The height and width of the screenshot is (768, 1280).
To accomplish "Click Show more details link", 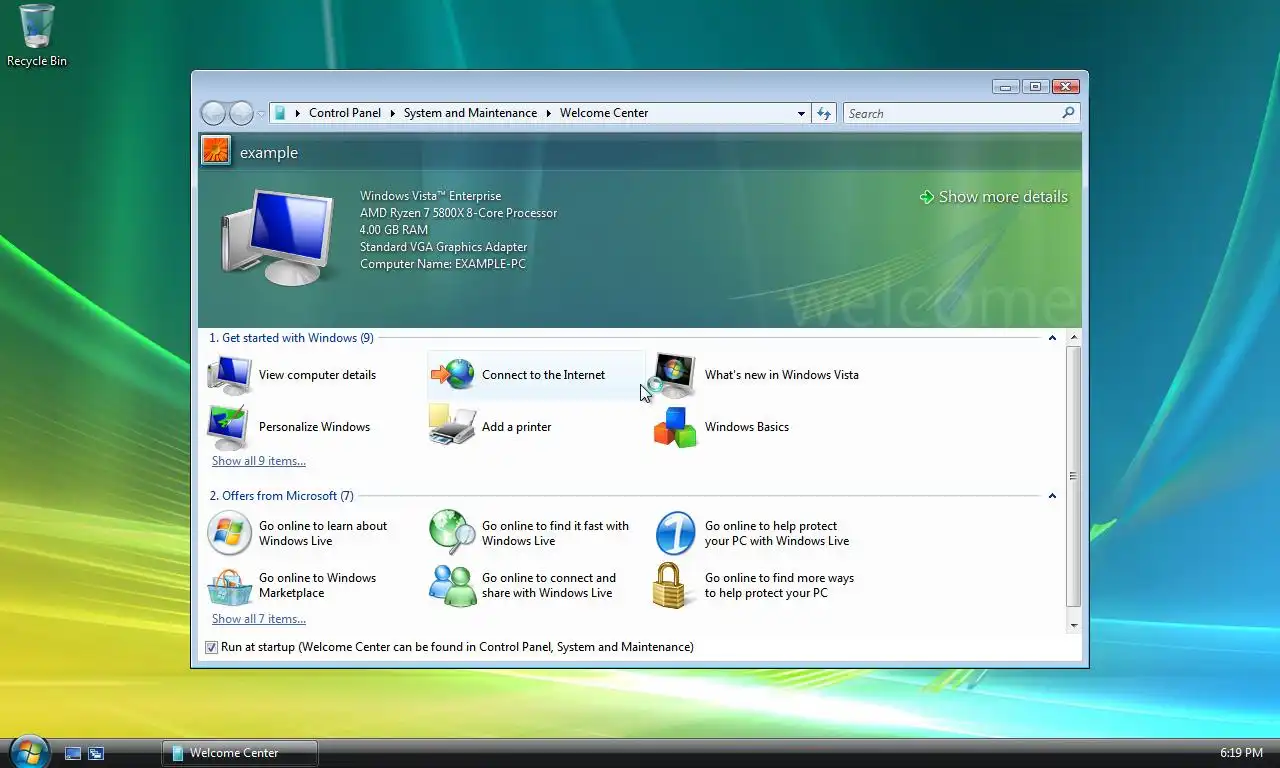I will 994,197.
